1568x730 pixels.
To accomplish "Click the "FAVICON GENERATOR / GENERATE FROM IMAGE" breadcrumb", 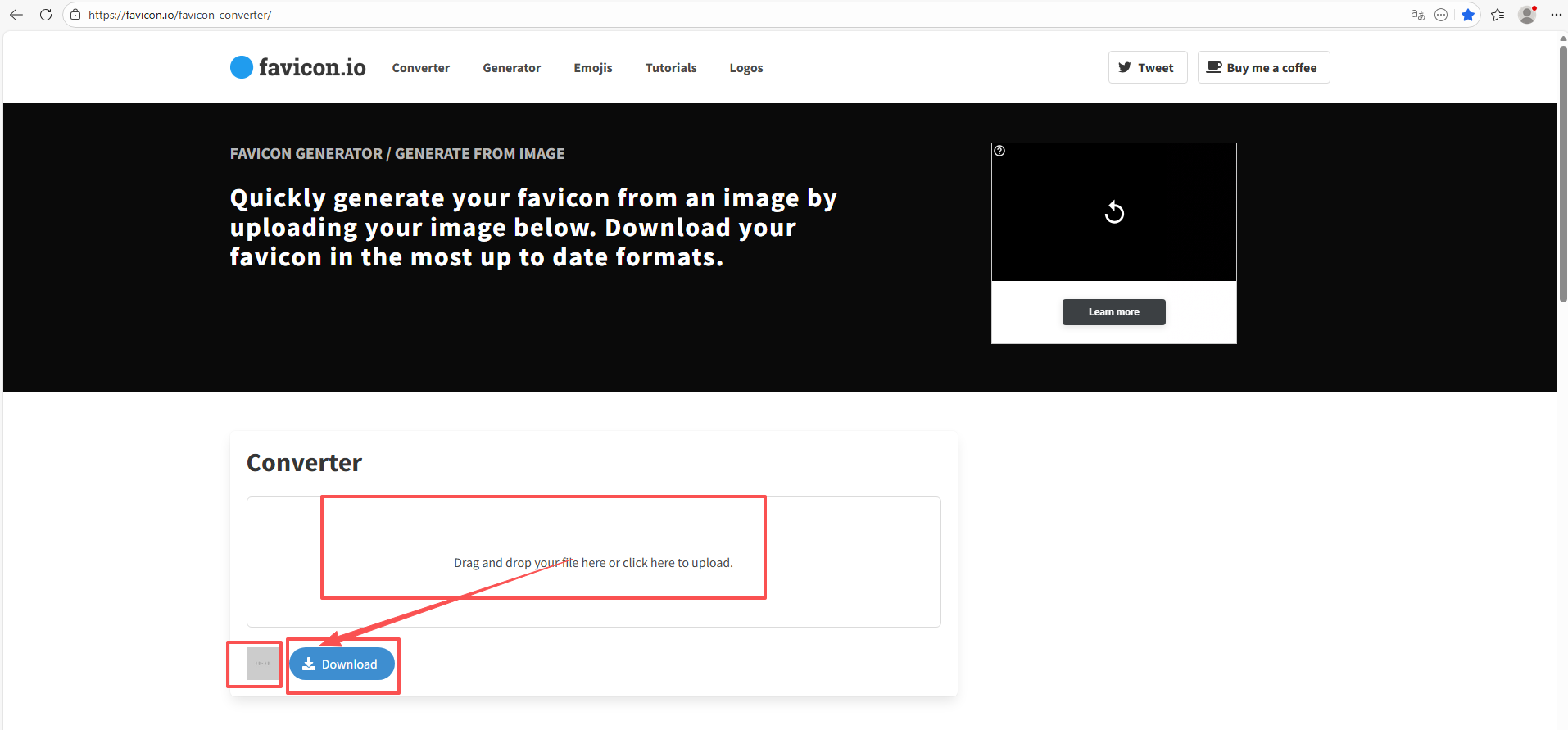I will [x=397, y=154].
